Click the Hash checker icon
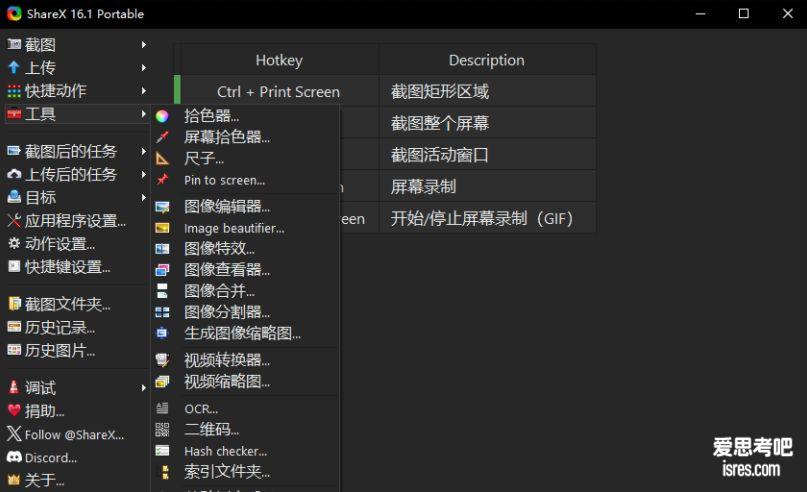 [162, 451]
